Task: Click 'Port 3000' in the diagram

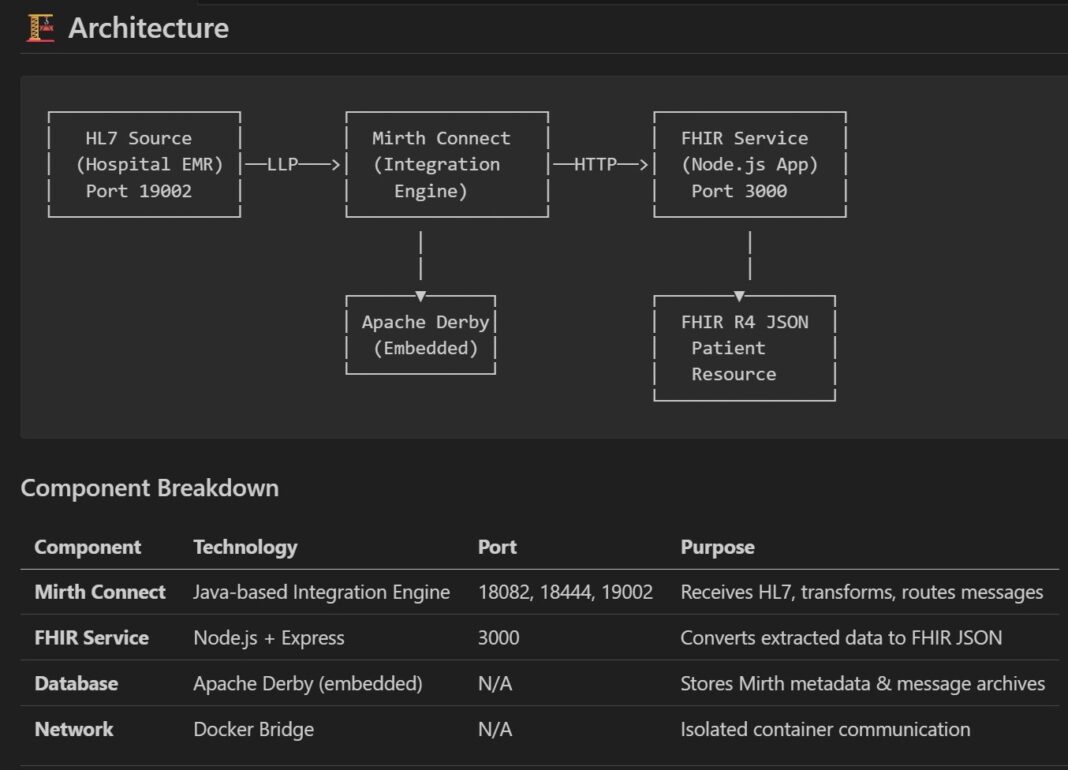Action: pos(739,191)
